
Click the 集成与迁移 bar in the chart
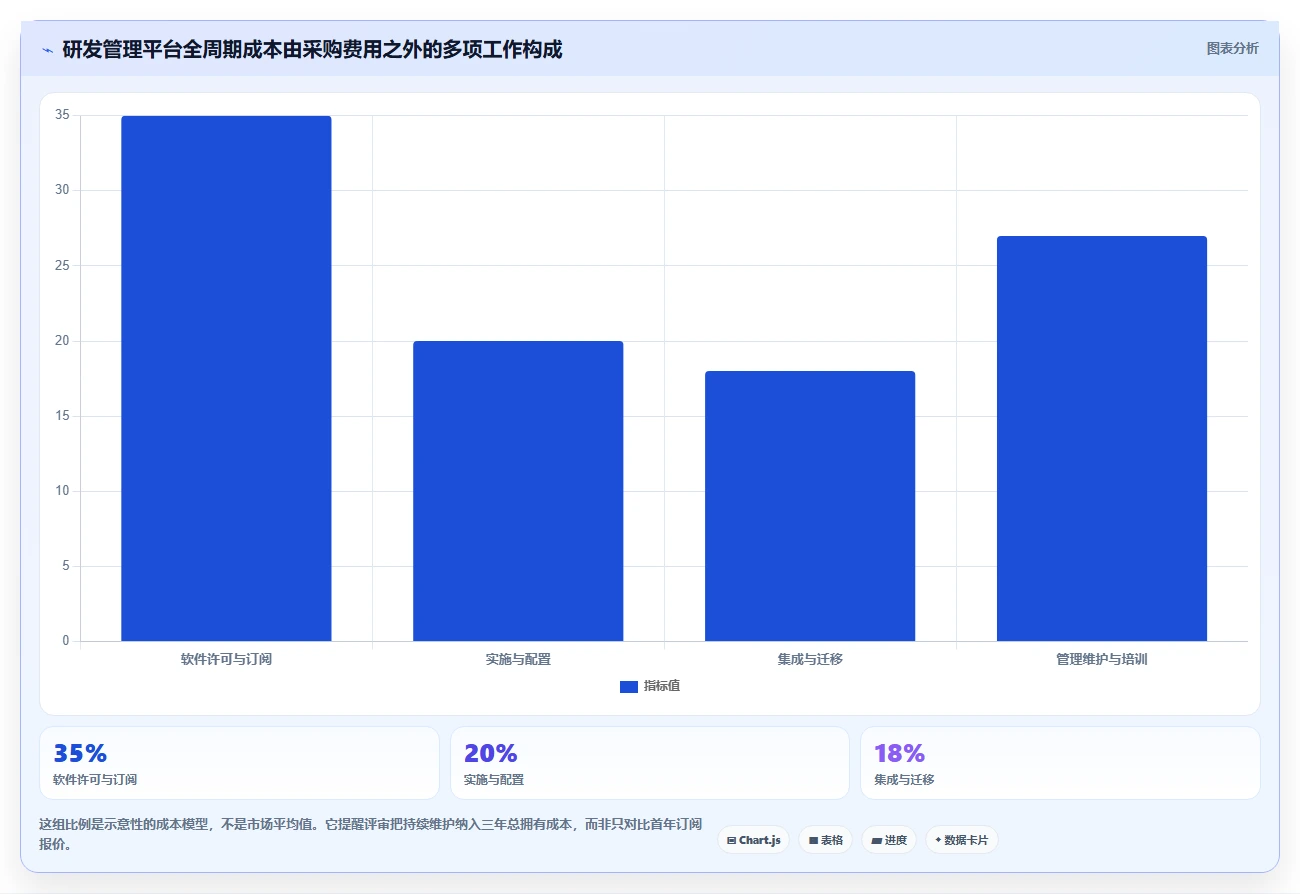810,506
